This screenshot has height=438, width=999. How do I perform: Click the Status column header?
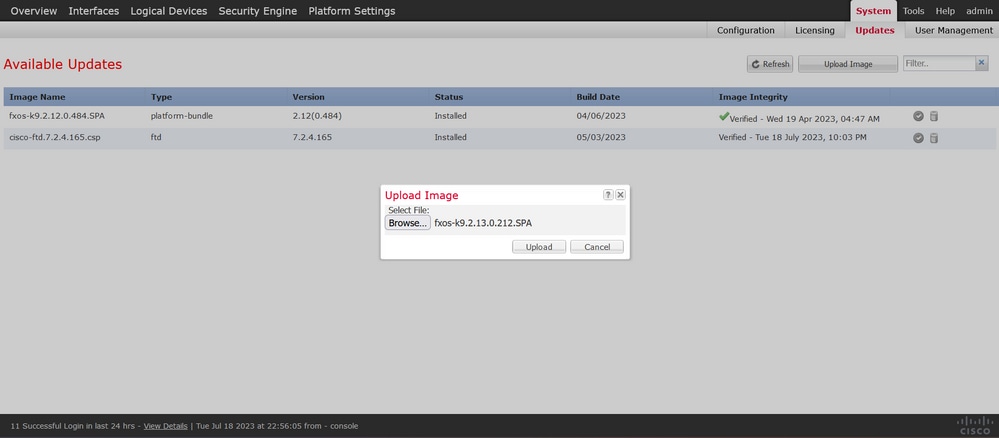click(x=449, y=97)
